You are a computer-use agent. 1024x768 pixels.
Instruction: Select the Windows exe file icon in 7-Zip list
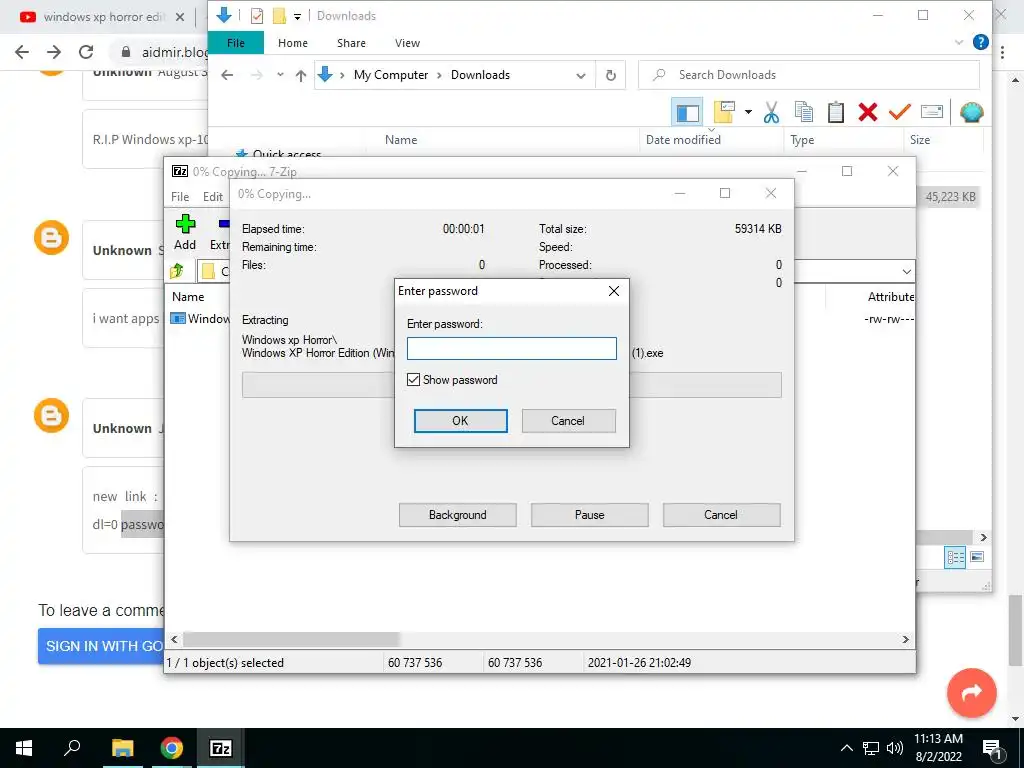178,319
